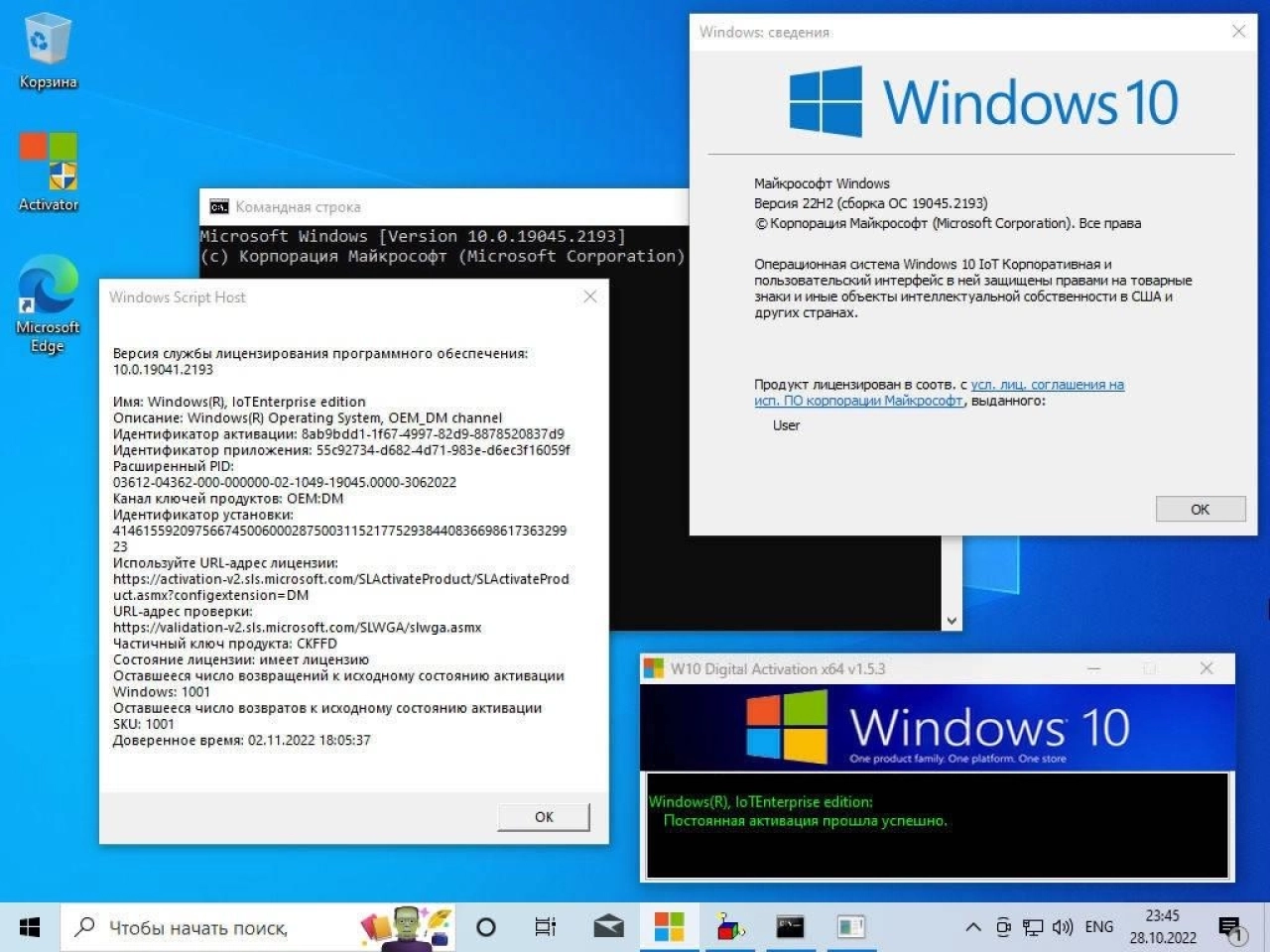Screen dimensions: 1270x952
Task: Click the Windows 10 banner in activator
Action: [x=938, y=727]
